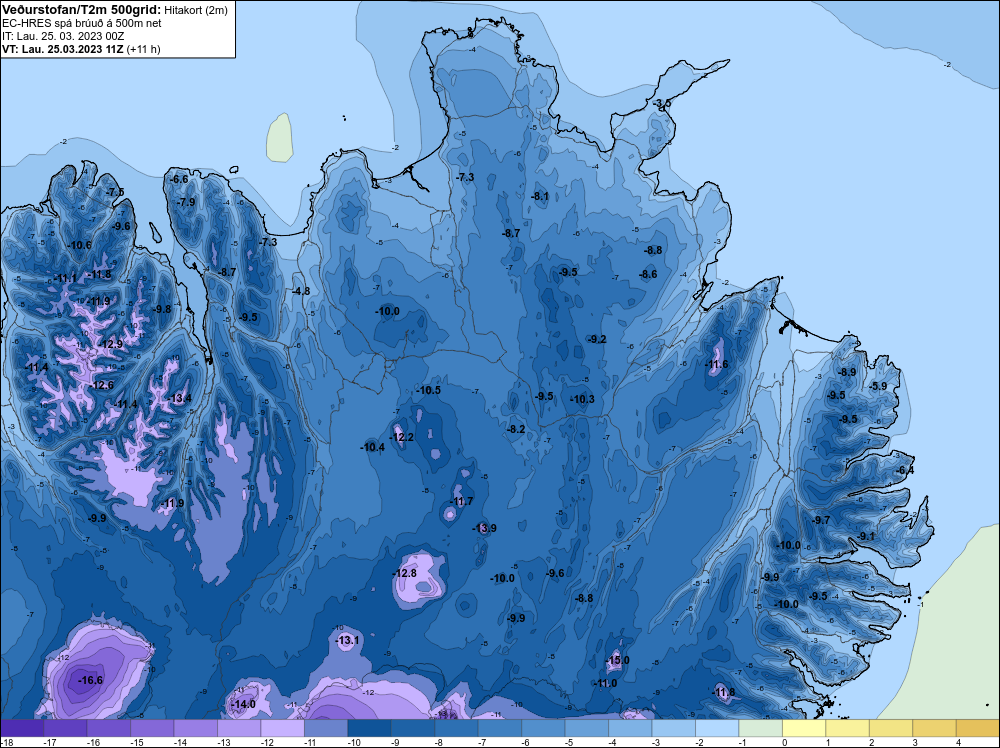The image size is (1000, 748).
Task: Click the -18 dark purple legend swatch
Action: click(22, 728)
